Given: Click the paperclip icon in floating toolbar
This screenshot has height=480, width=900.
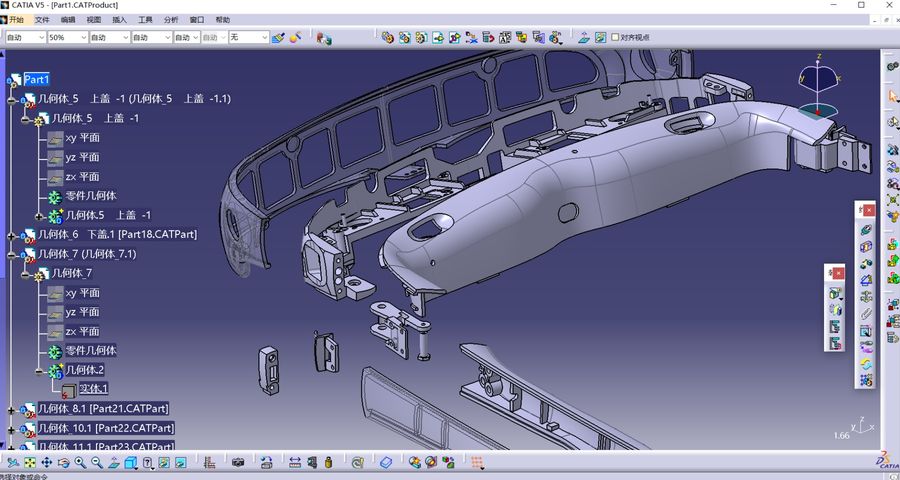Looking at the screenshot, I should pyautogui.click(x=866, y=313).
